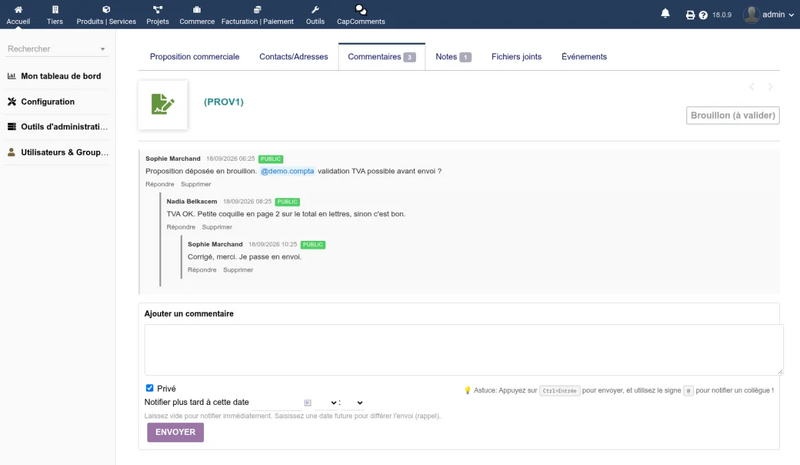The height and width of the screenshot is (465, 800).
Task: Click PUBLIC badge on the 06:25 comment
Action: 270,159
